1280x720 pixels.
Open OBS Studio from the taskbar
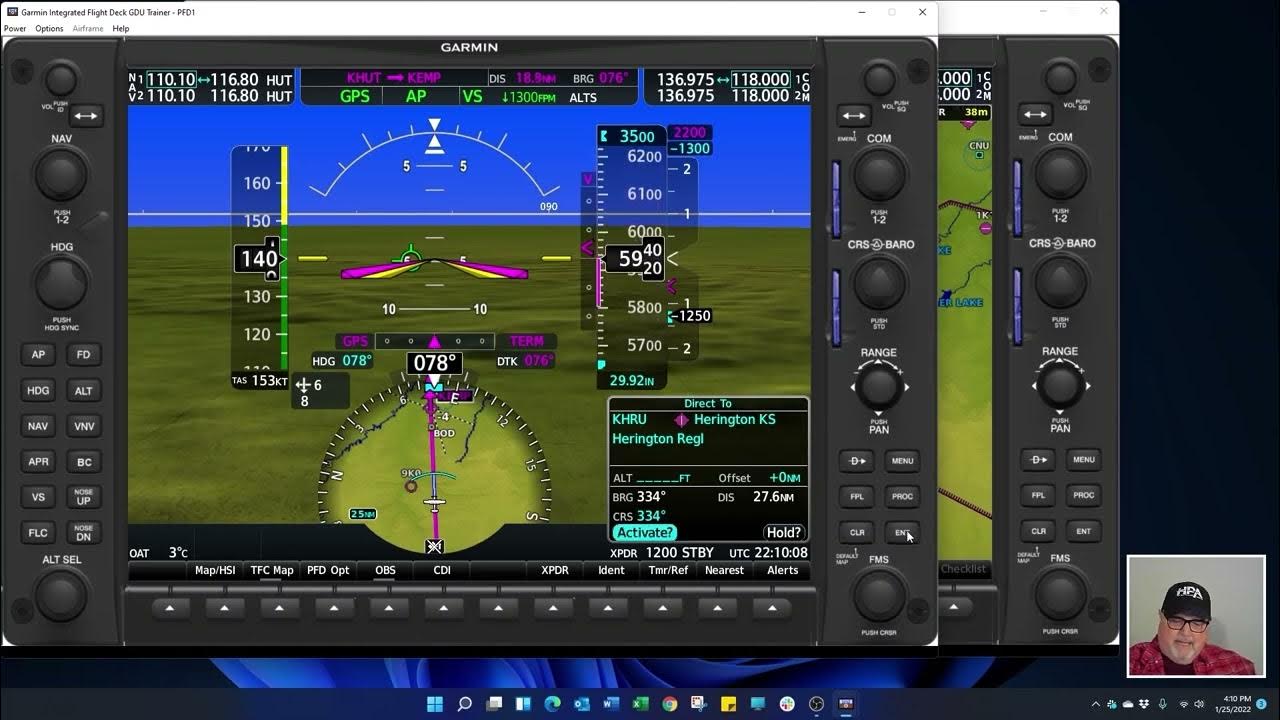[816, 704]
